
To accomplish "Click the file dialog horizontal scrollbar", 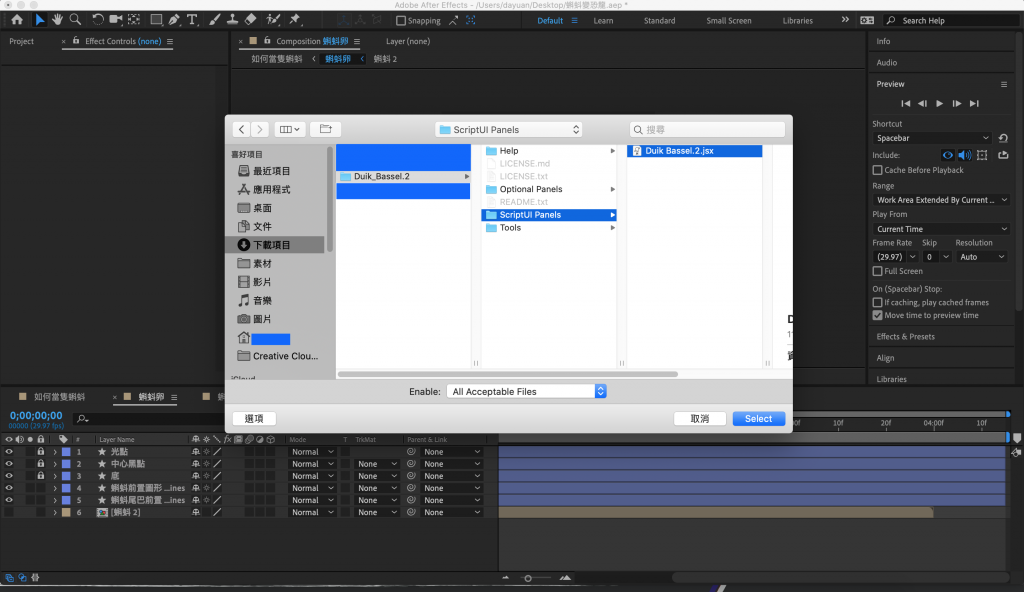I will click(507, 374).
